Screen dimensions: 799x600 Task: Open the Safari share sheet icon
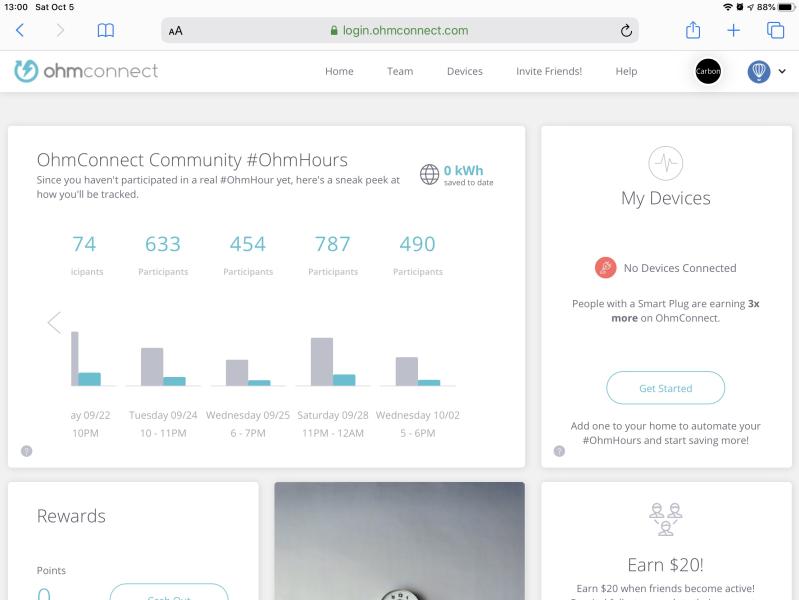coord(693,30)
